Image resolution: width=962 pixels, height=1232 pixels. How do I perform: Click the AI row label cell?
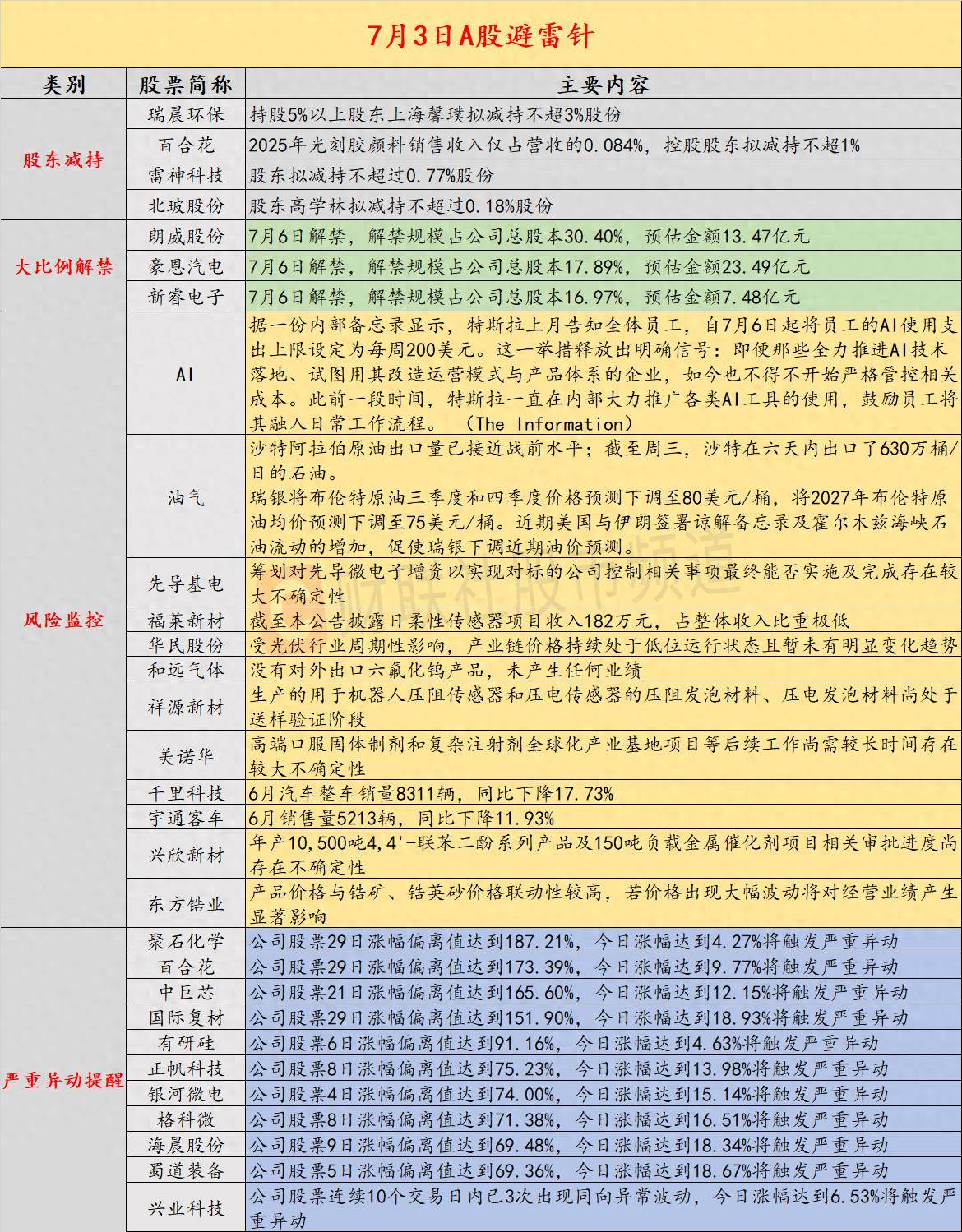point(186,374)
